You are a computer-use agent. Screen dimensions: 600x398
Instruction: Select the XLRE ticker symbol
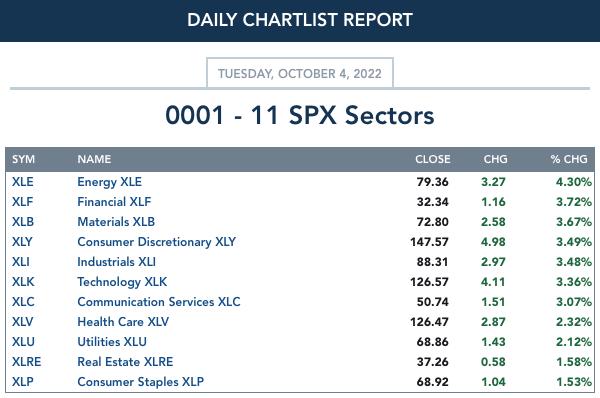point(26,362)
